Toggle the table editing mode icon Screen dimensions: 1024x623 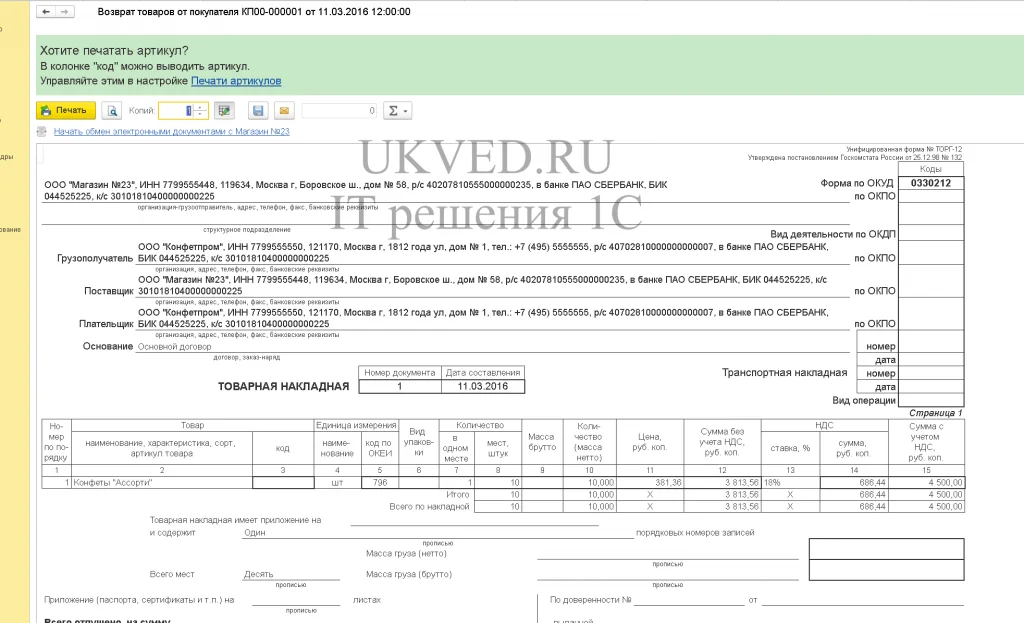[224, 110]
